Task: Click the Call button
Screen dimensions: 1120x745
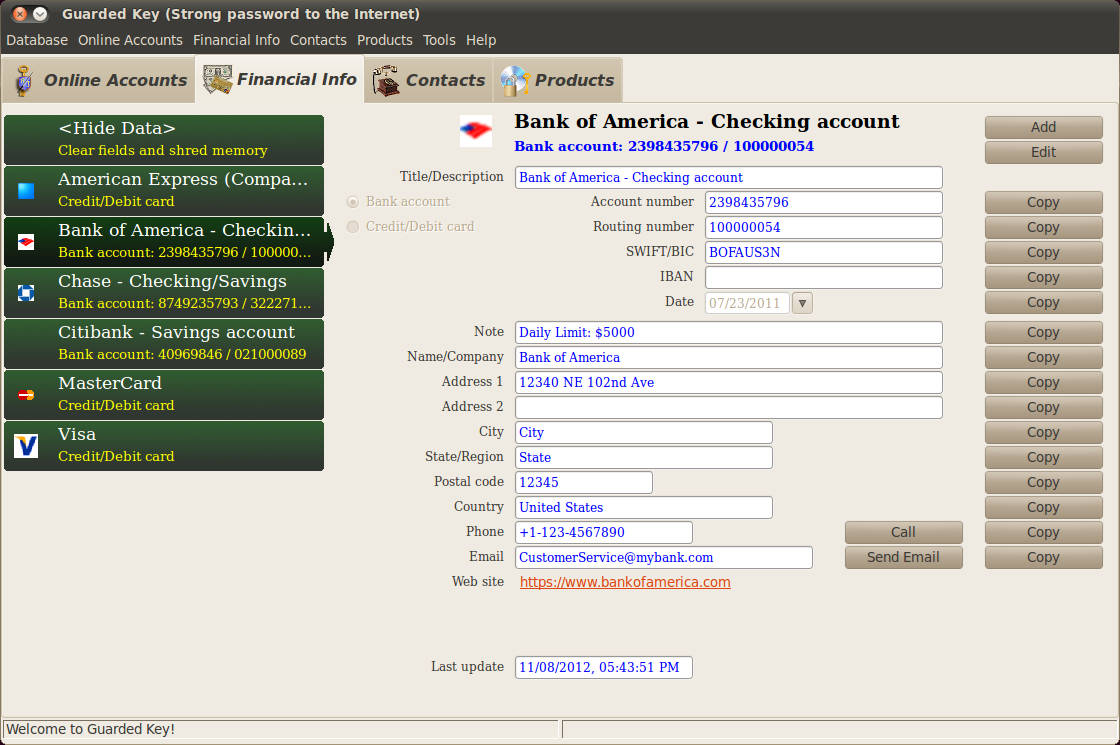Action: 903,532
